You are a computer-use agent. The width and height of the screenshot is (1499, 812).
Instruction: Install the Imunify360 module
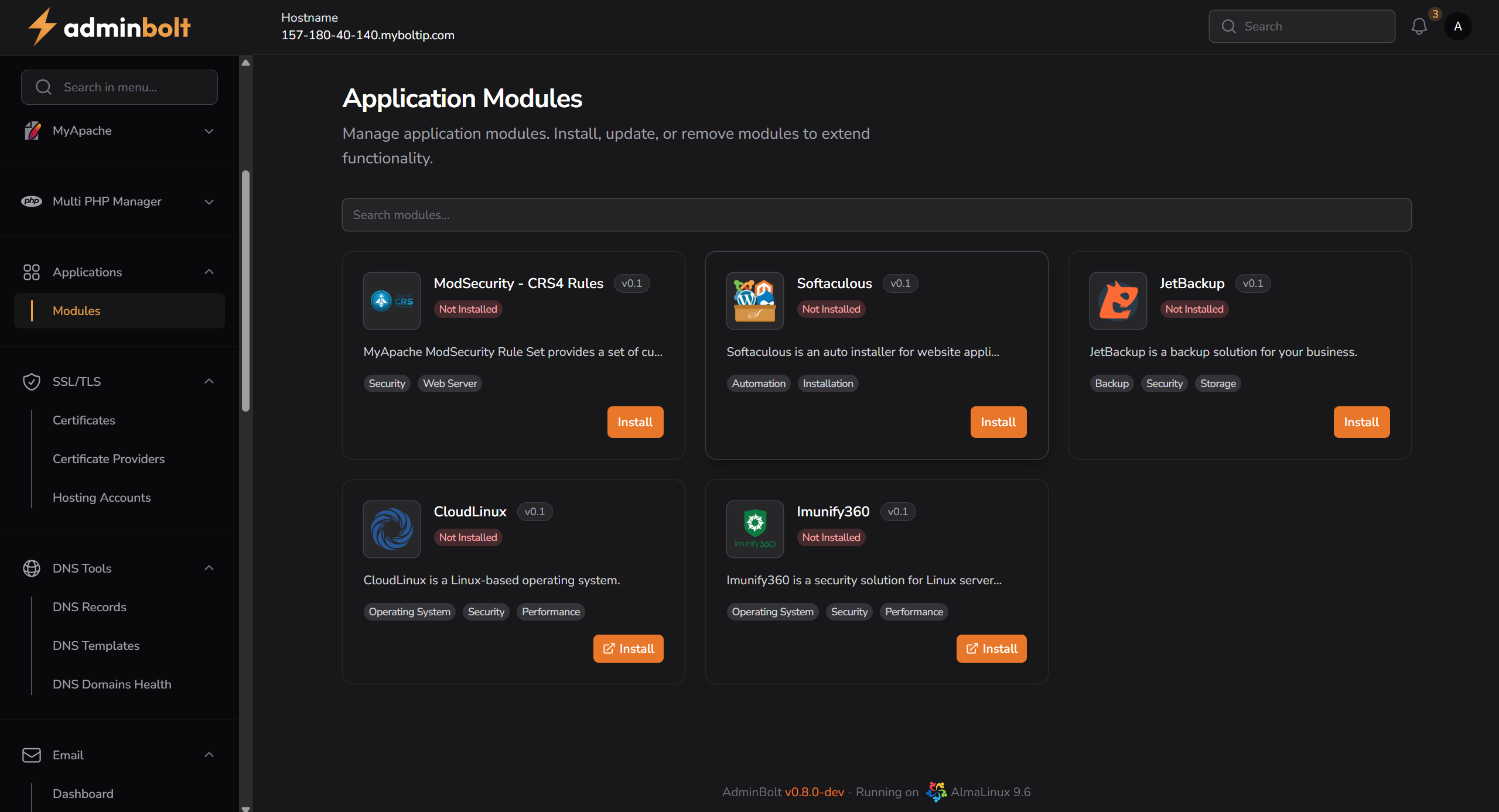click(x=990, y=648)
